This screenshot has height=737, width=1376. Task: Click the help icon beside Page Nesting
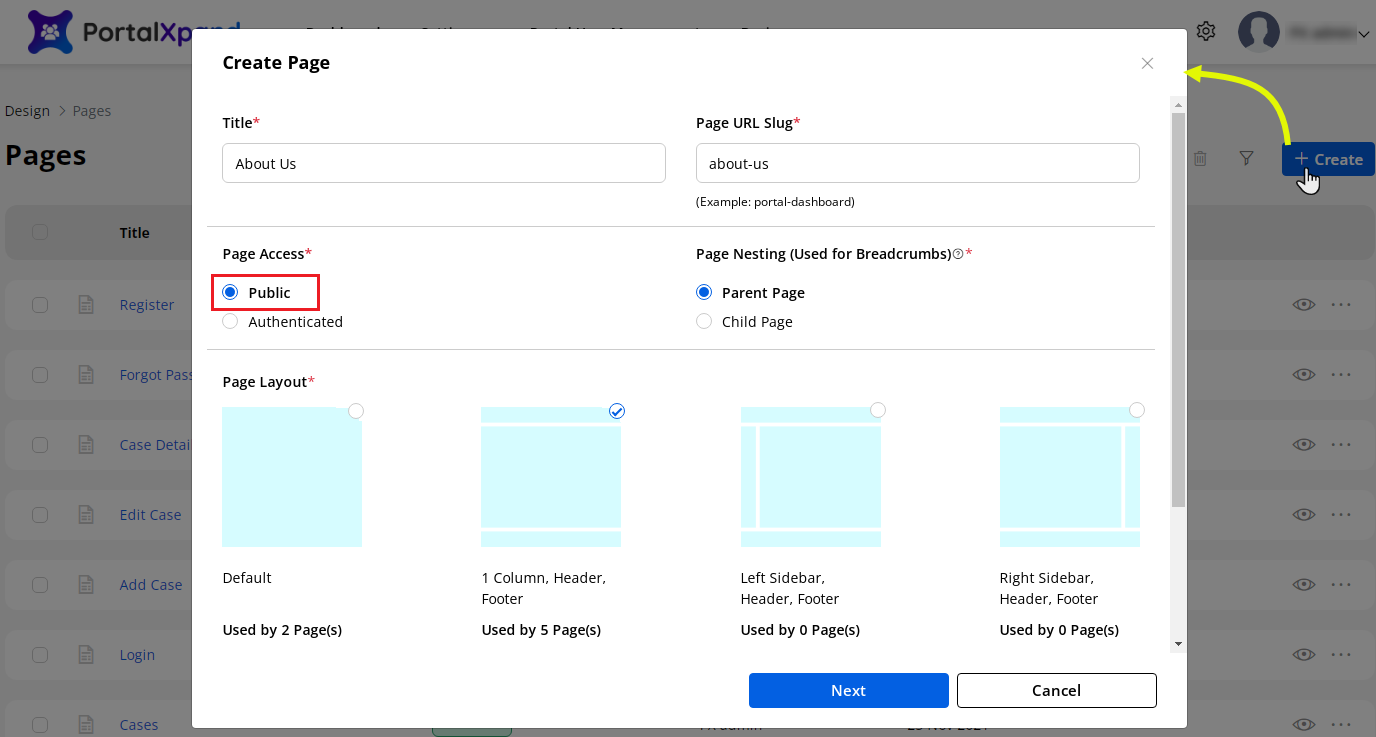click(958, 254)
